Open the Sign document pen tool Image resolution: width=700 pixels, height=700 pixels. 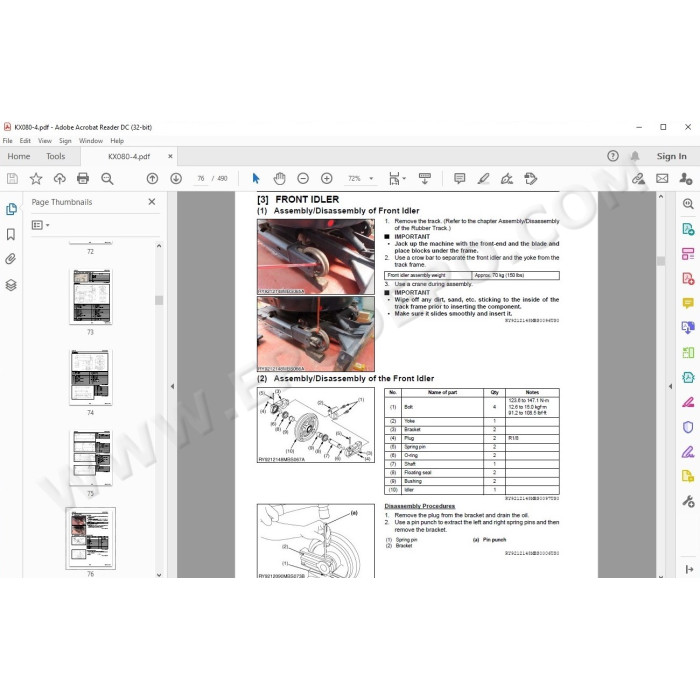(x=507, y=179)
